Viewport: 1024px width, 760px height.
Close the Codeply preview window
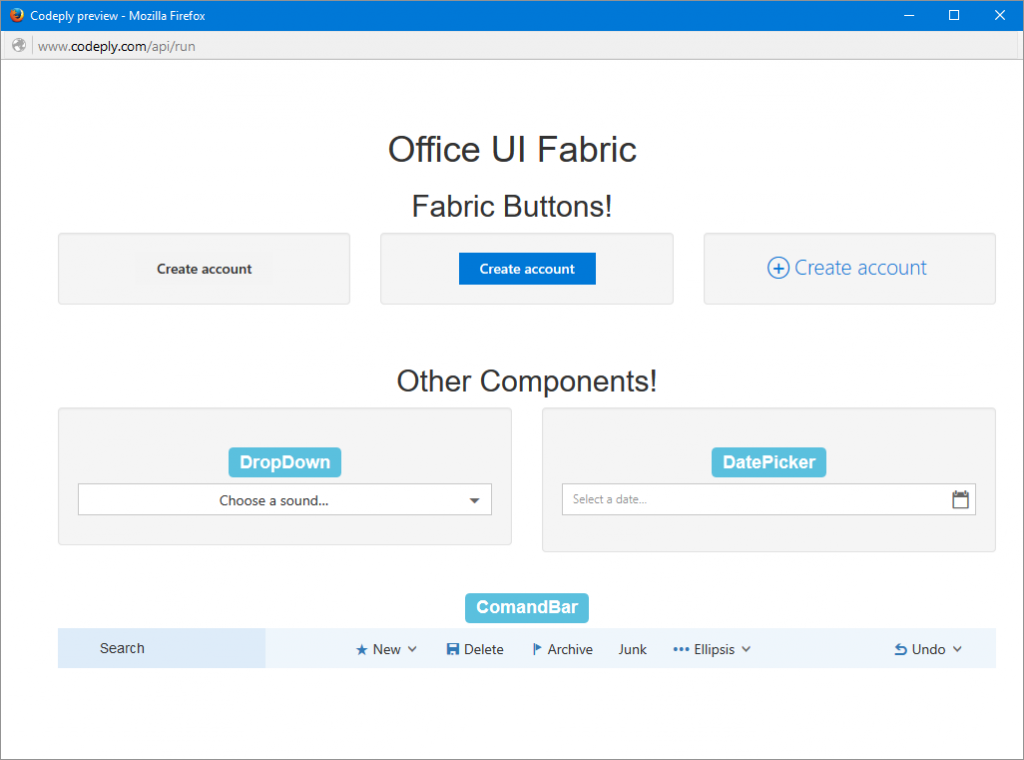point(1000,15)
